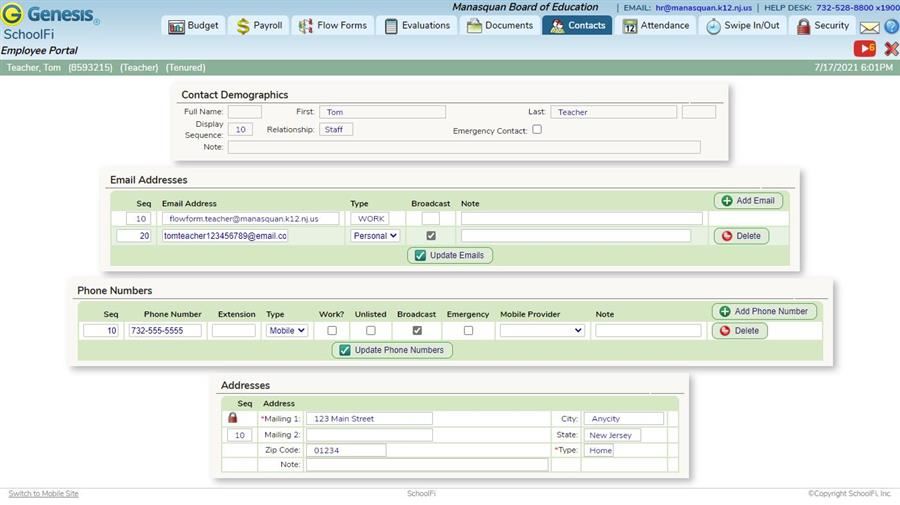Delete the tomteacher personal email row
Viewport: 900px width, 505px height.
click(741, 236)
